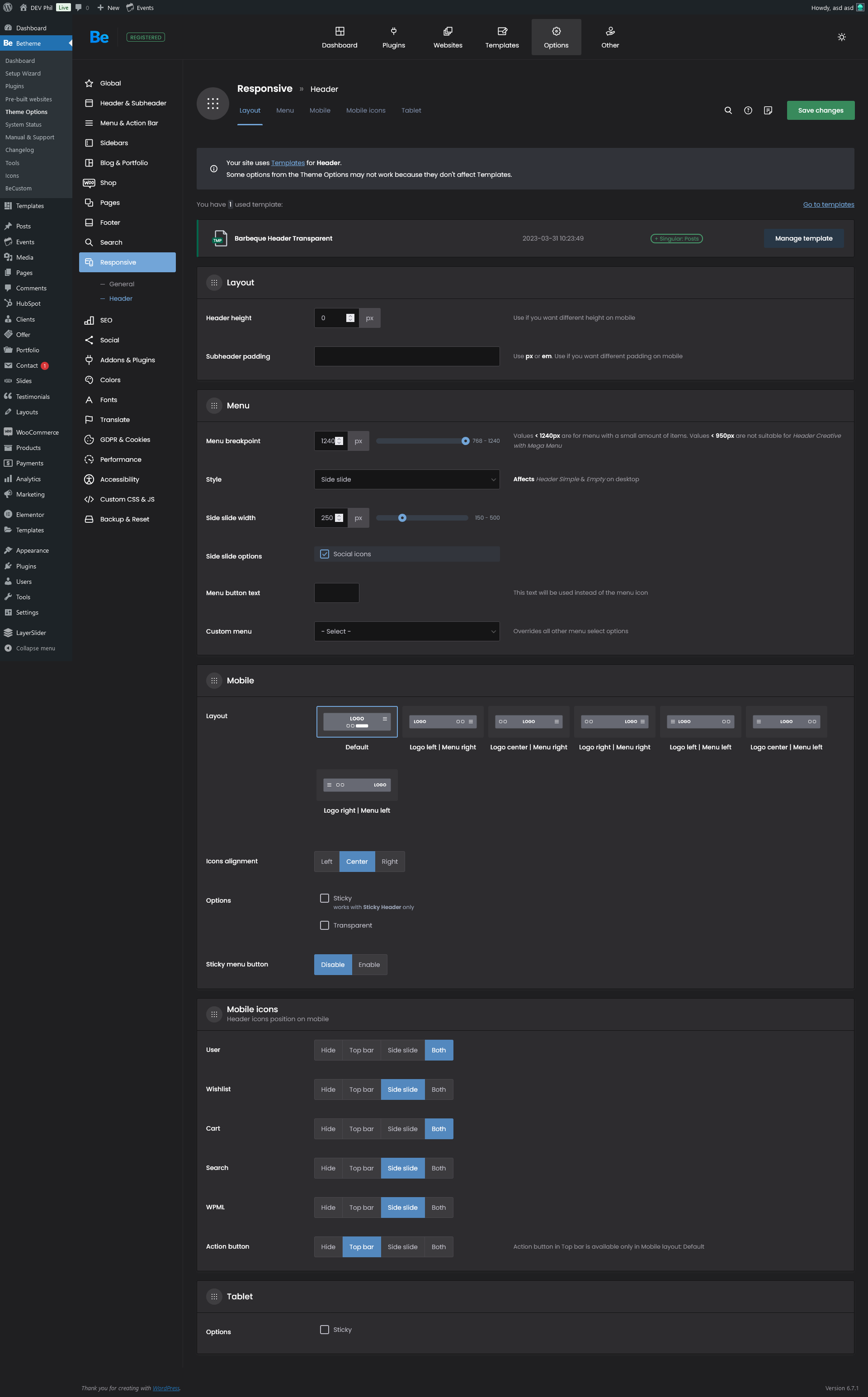Set Wishlist icon to Top bar
The image size is (868, 1397).
click(362, 1089)
